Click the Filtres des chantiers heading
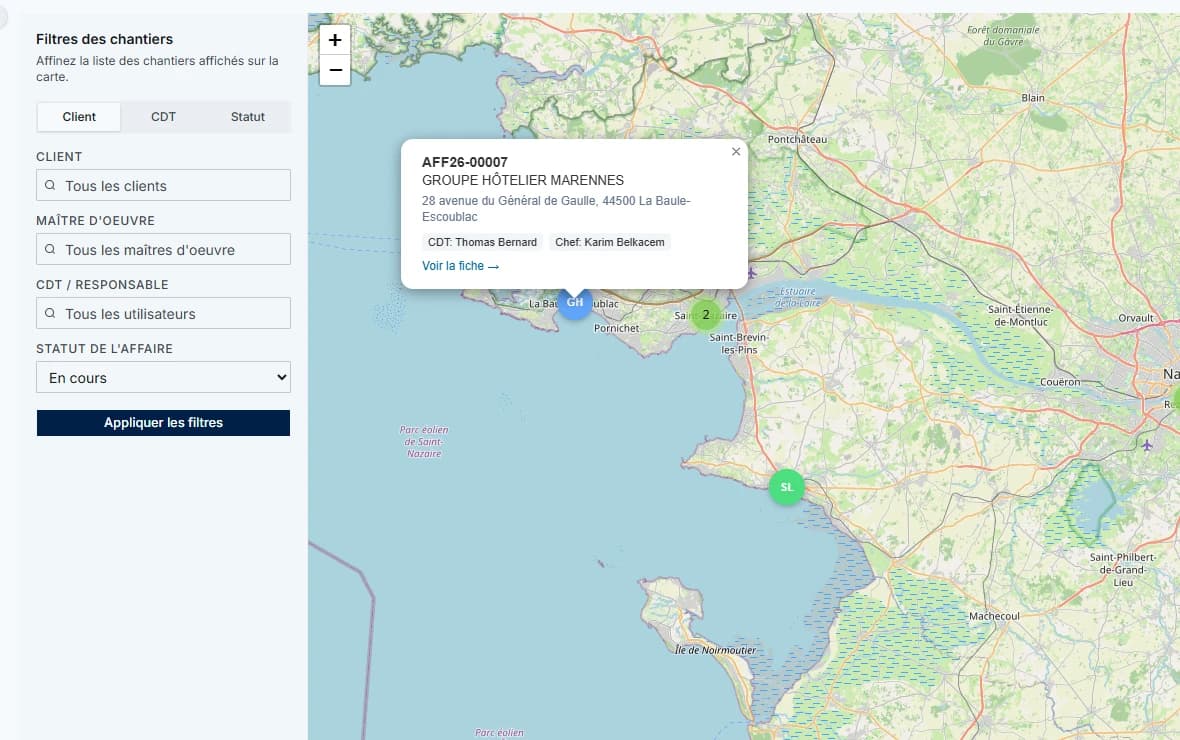Screen dimensions: 1180x740 [x=105, y=39]
